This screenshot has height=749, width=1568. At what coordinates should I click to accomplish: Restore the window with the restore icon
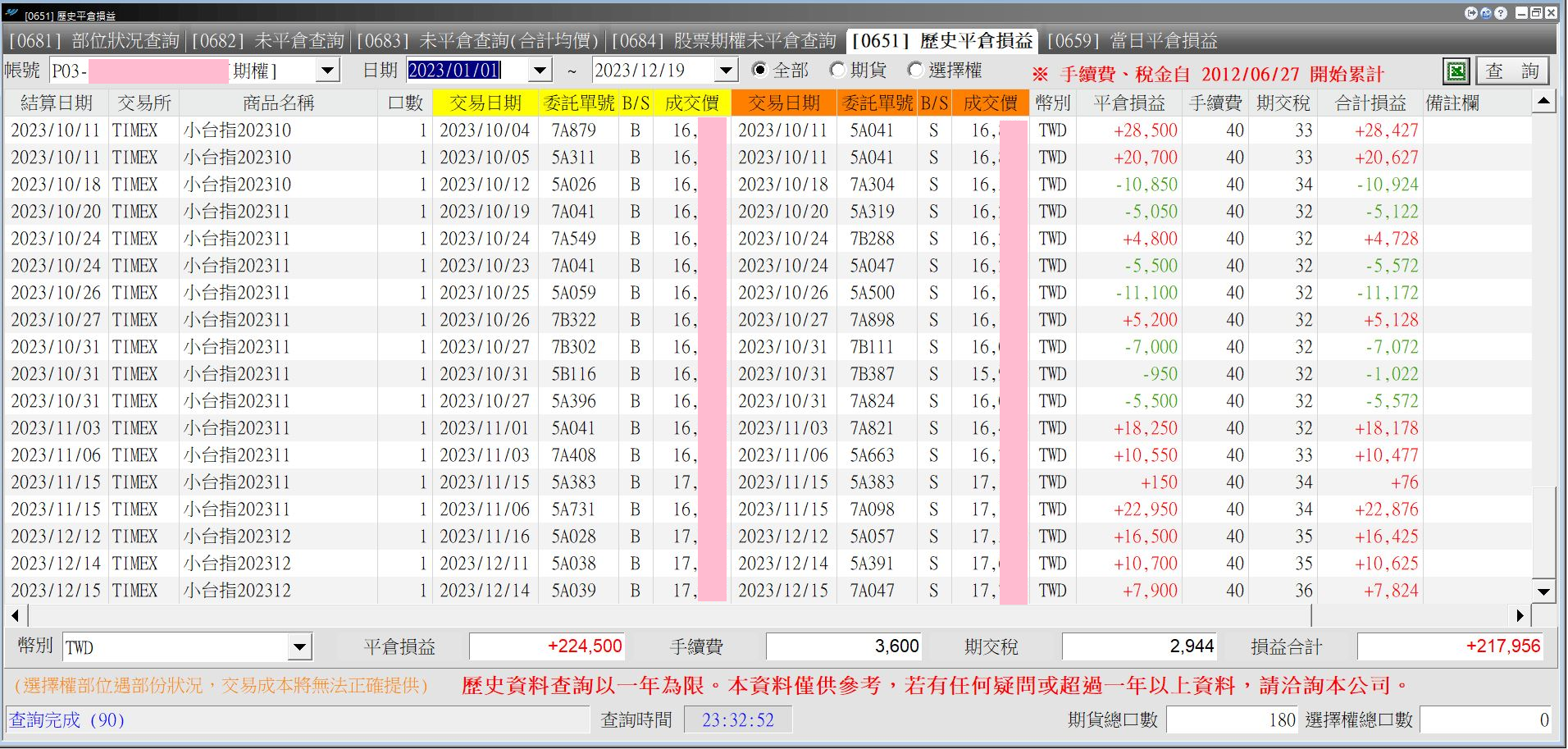click(1536, 13)
